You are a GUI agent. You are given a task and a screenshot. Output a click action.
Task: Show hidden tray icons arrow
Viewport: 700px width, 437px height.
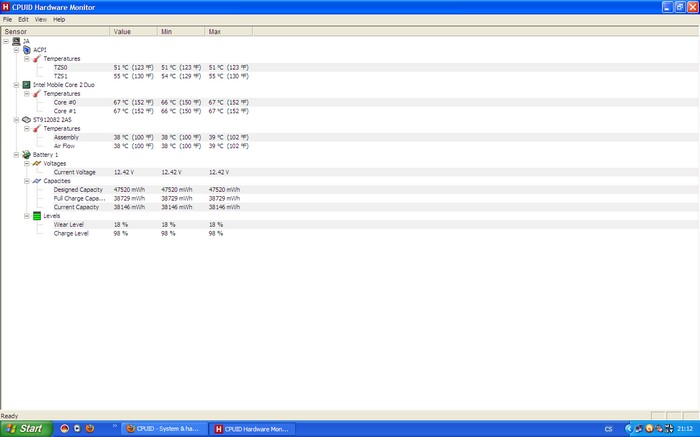[629, 429]
